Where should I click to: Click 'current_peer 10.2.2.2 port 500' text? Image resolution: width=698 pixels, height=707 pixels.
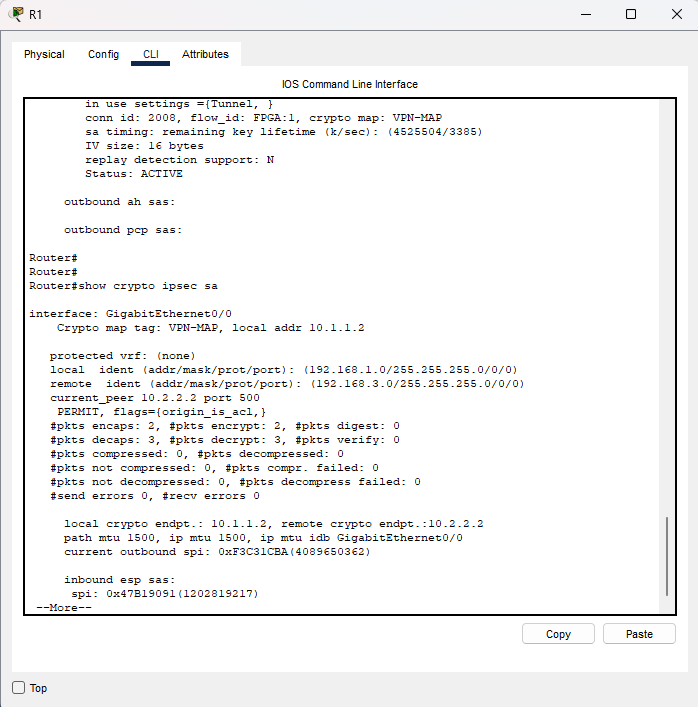[155, 398]
